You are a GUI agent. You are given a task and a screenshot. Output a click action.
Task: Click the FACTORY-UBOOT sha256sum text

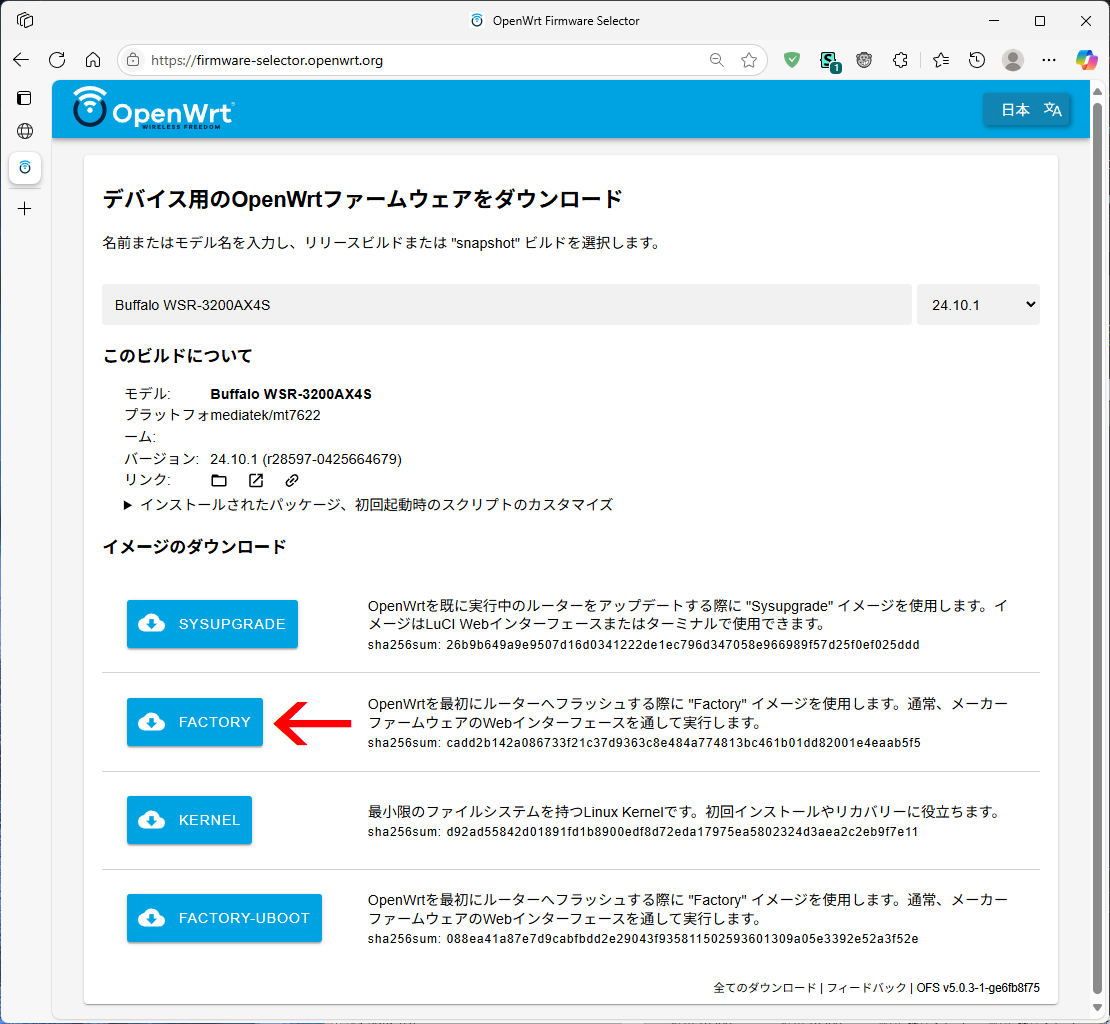[x=643, y=939]
